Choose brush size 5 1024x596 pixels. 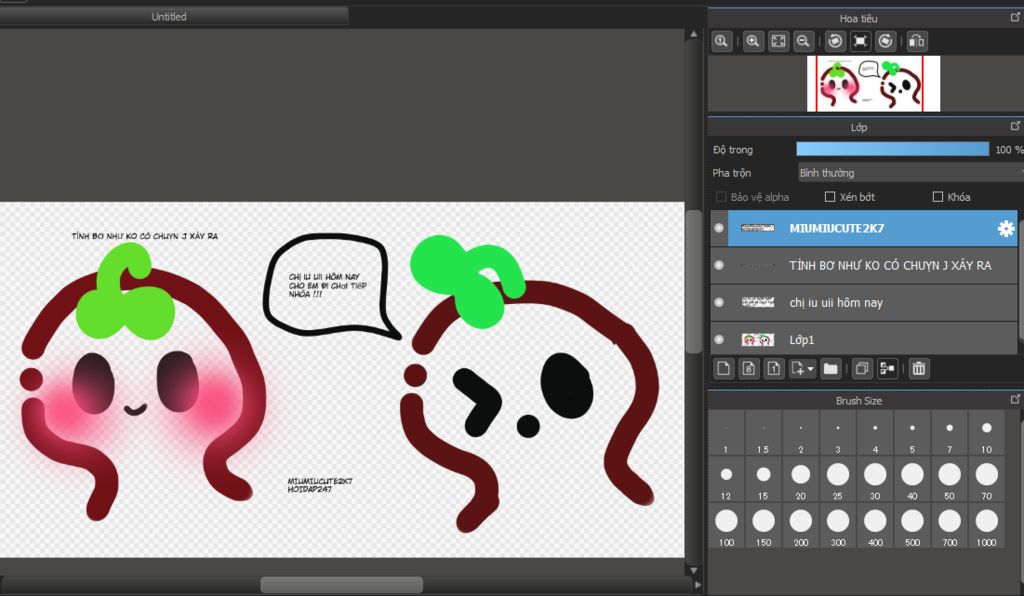[912, 433]
